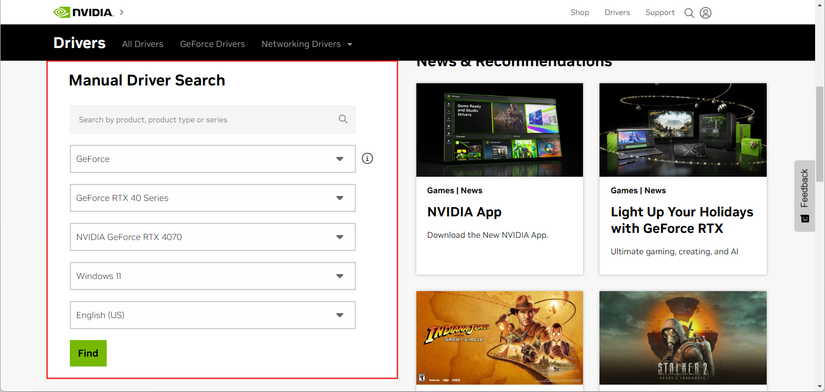Open Shop link in header

(580, 12)
